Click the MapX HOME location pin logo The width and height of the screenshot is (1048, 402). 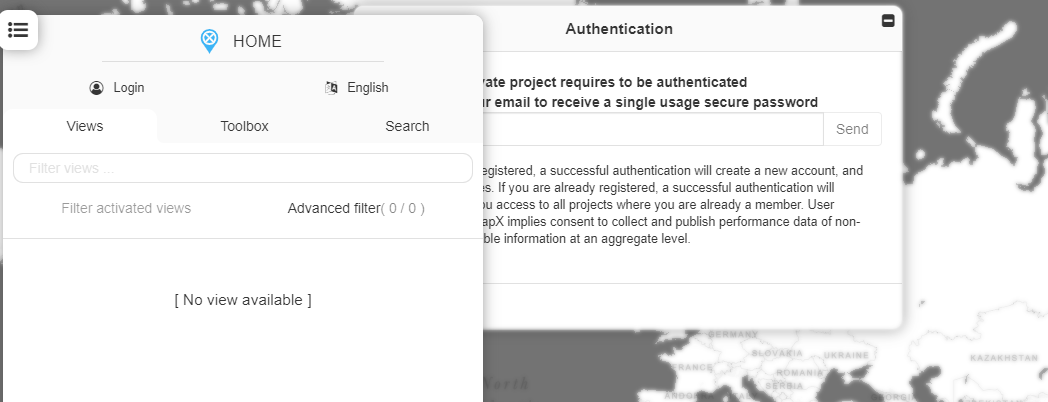click(209, 41)
